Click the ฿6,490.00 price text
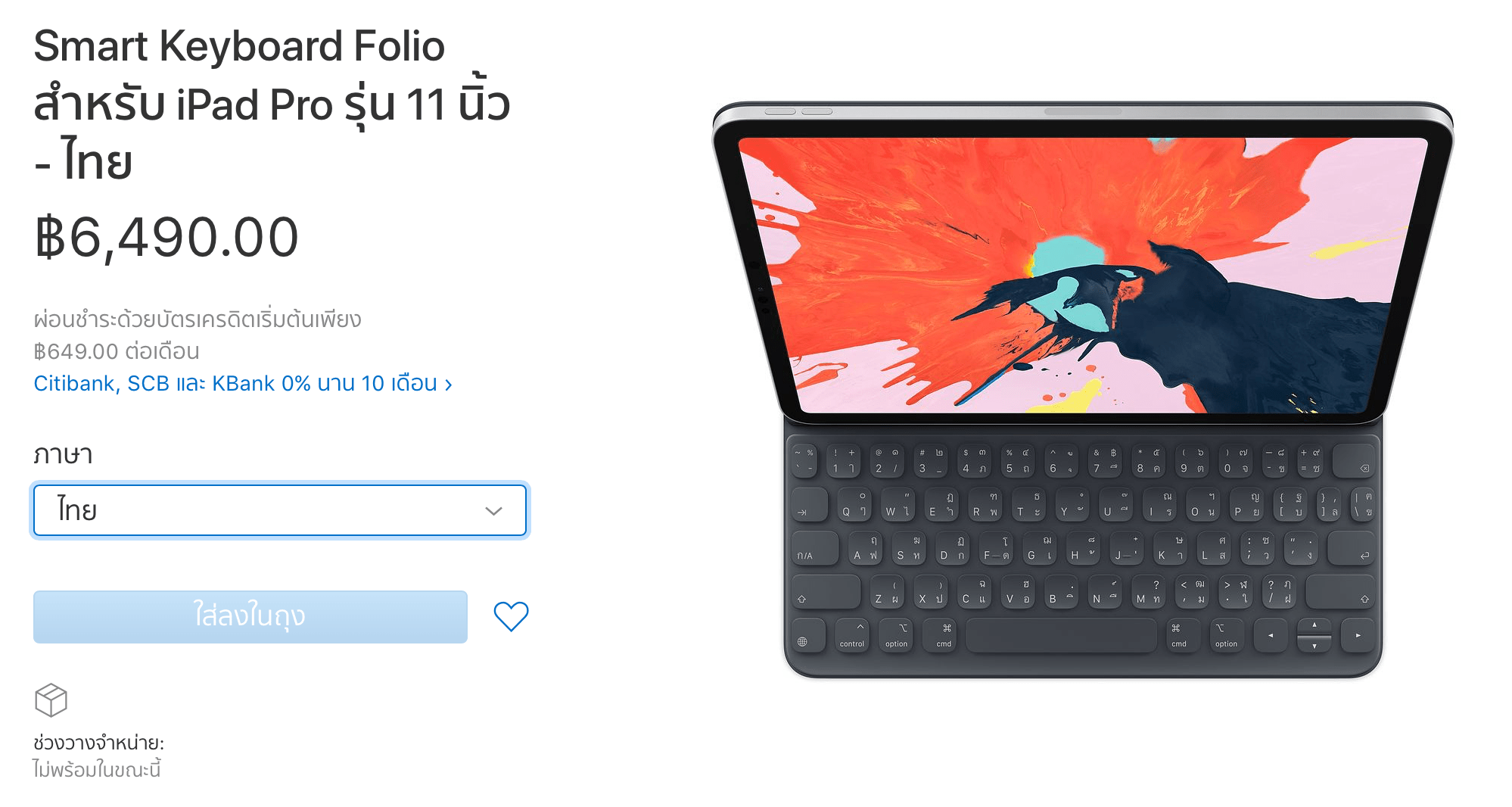Viewport: 1512px width, 807px height. 166,238
